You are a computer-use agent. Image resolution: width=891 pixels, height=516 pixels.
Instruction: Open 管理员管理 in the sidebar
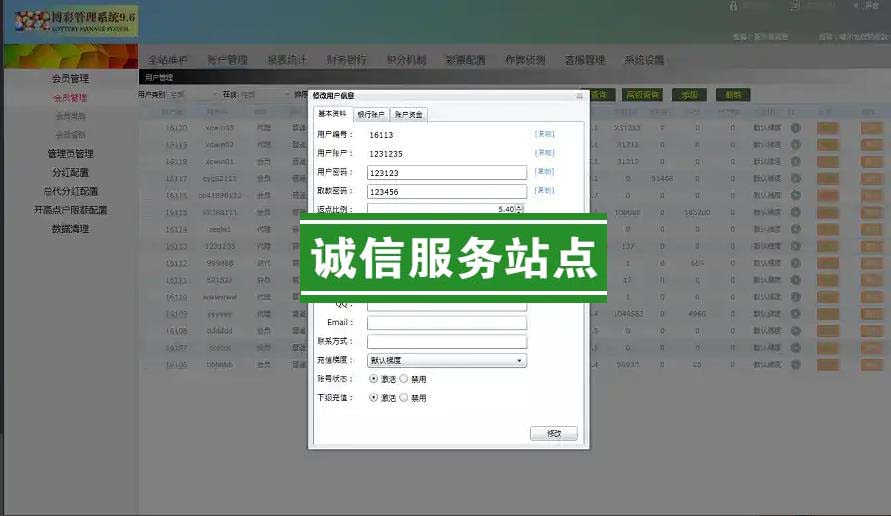pyautogui.click(x=70, y=154)
